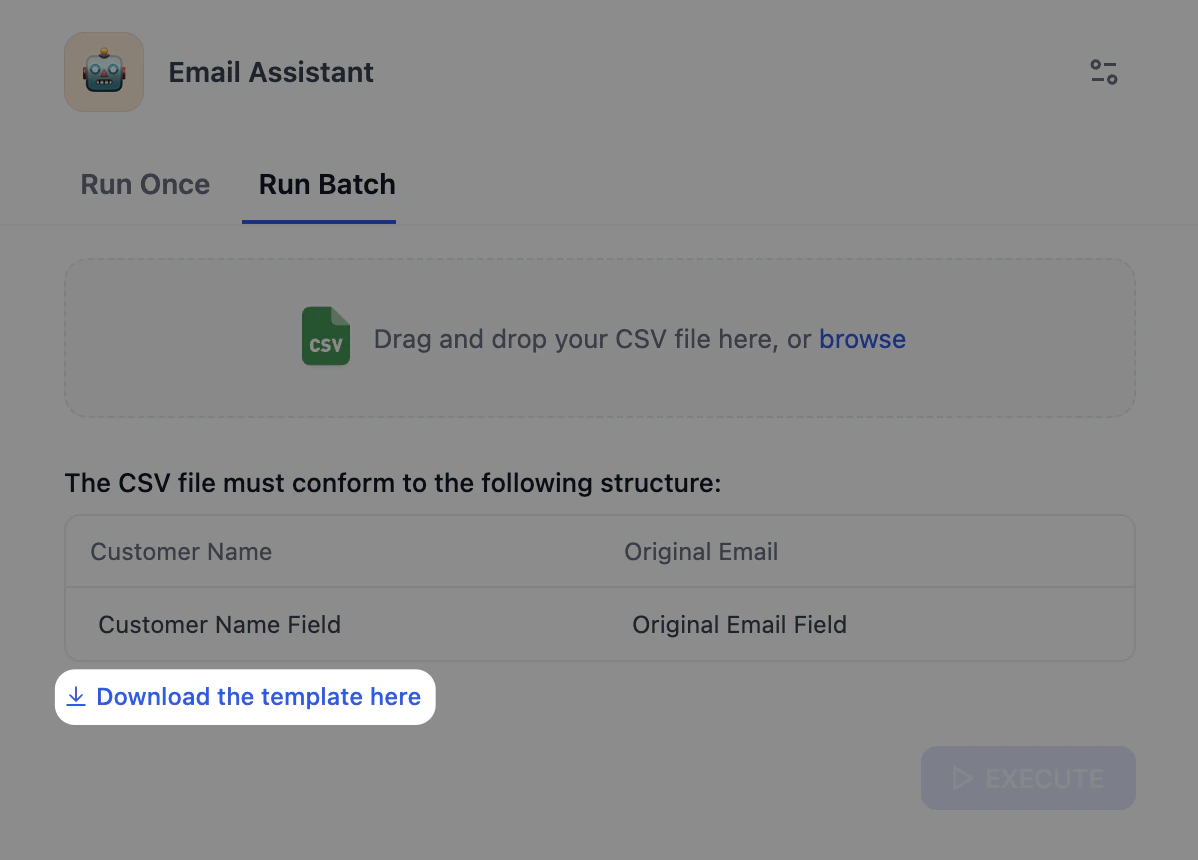The height and width of the screenshot is (860, 1198).
Task: Click the green CSV file icon
Action: click(326, 336)
